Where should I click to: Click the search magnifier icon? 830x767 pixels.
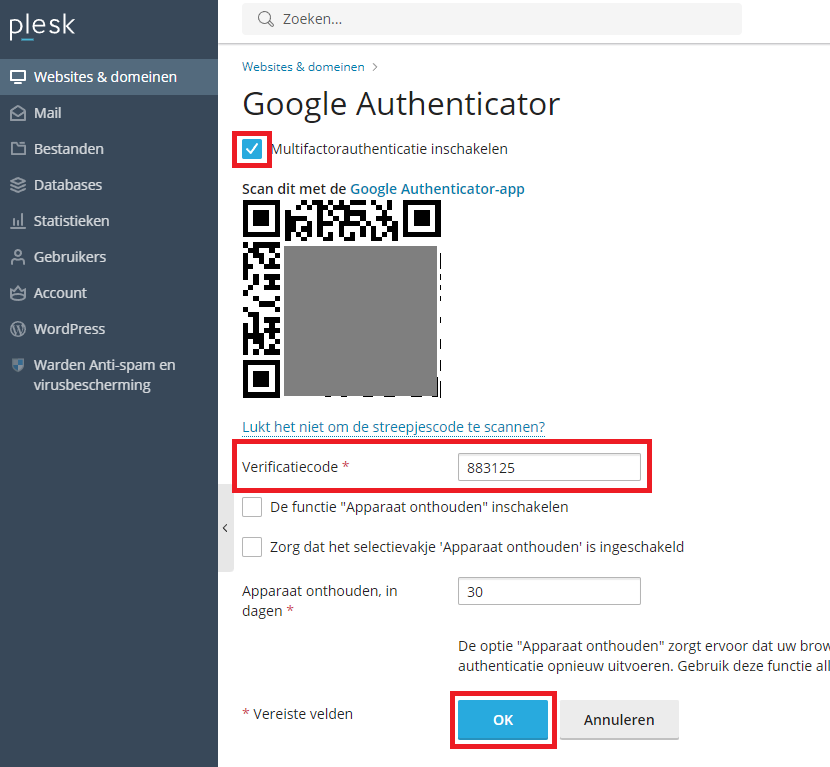pos(265,19)
